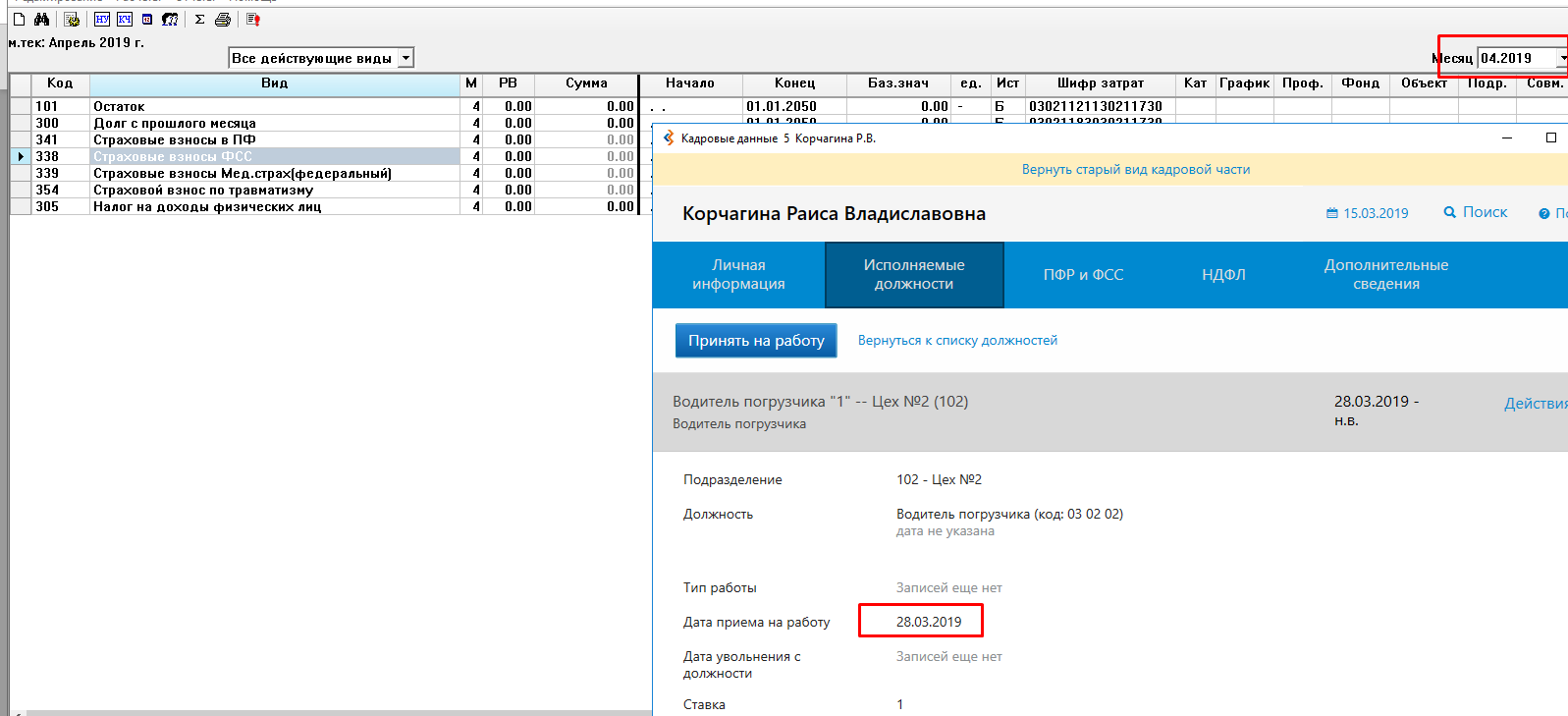This screenshot has height=716, width=1568.
Task: Click Вернуть старый вид кадровой части link
Action: (1136, 169)
